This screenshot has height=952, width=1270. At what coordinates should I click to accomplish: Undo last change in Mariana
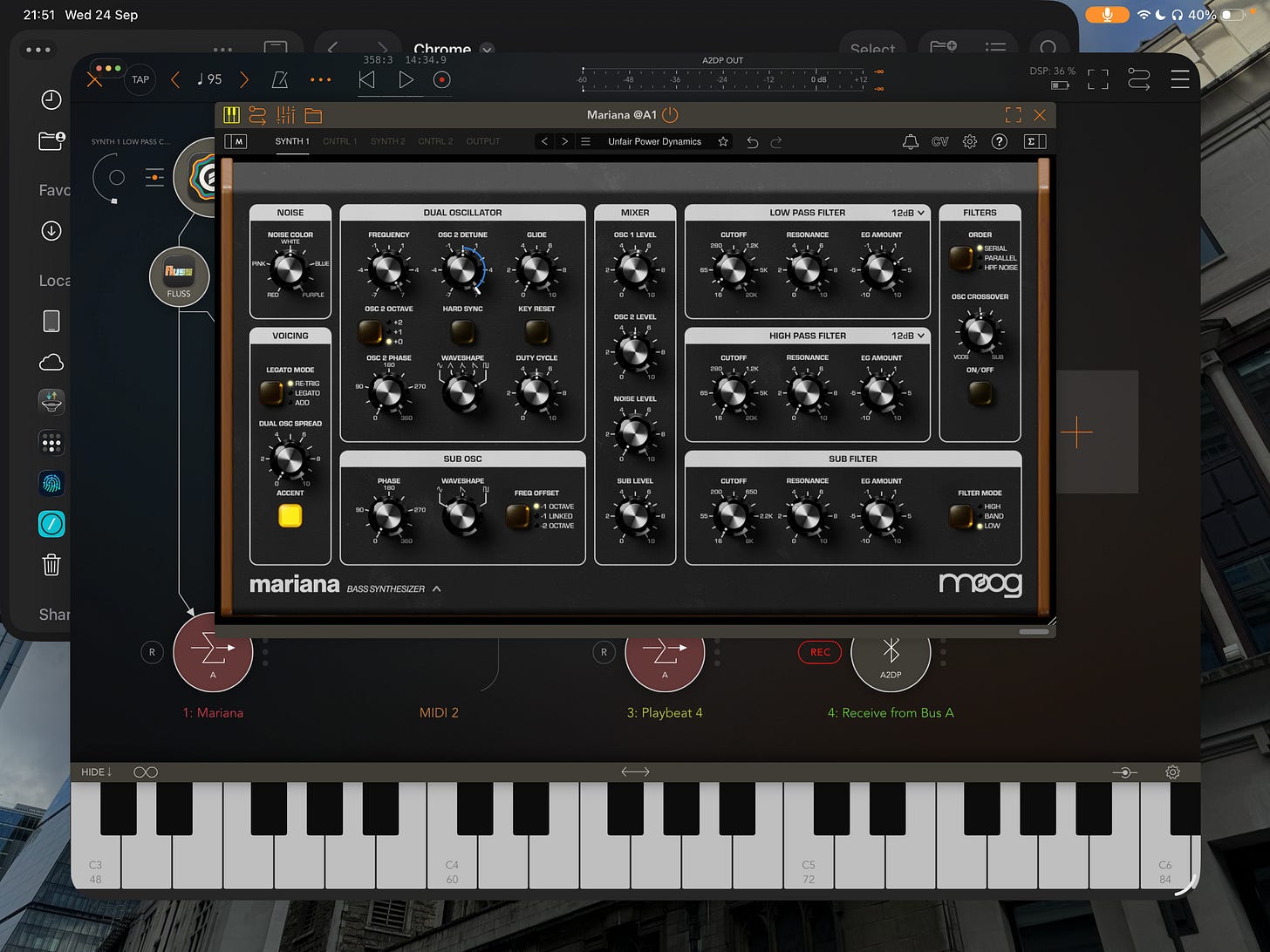[x=753, y=141]
